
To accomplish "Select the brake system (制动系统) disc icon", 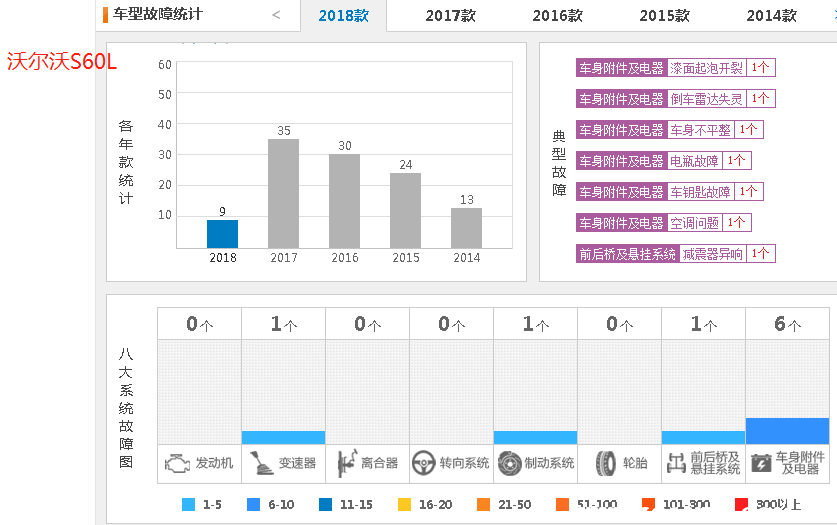I will (x=509, y=463).
